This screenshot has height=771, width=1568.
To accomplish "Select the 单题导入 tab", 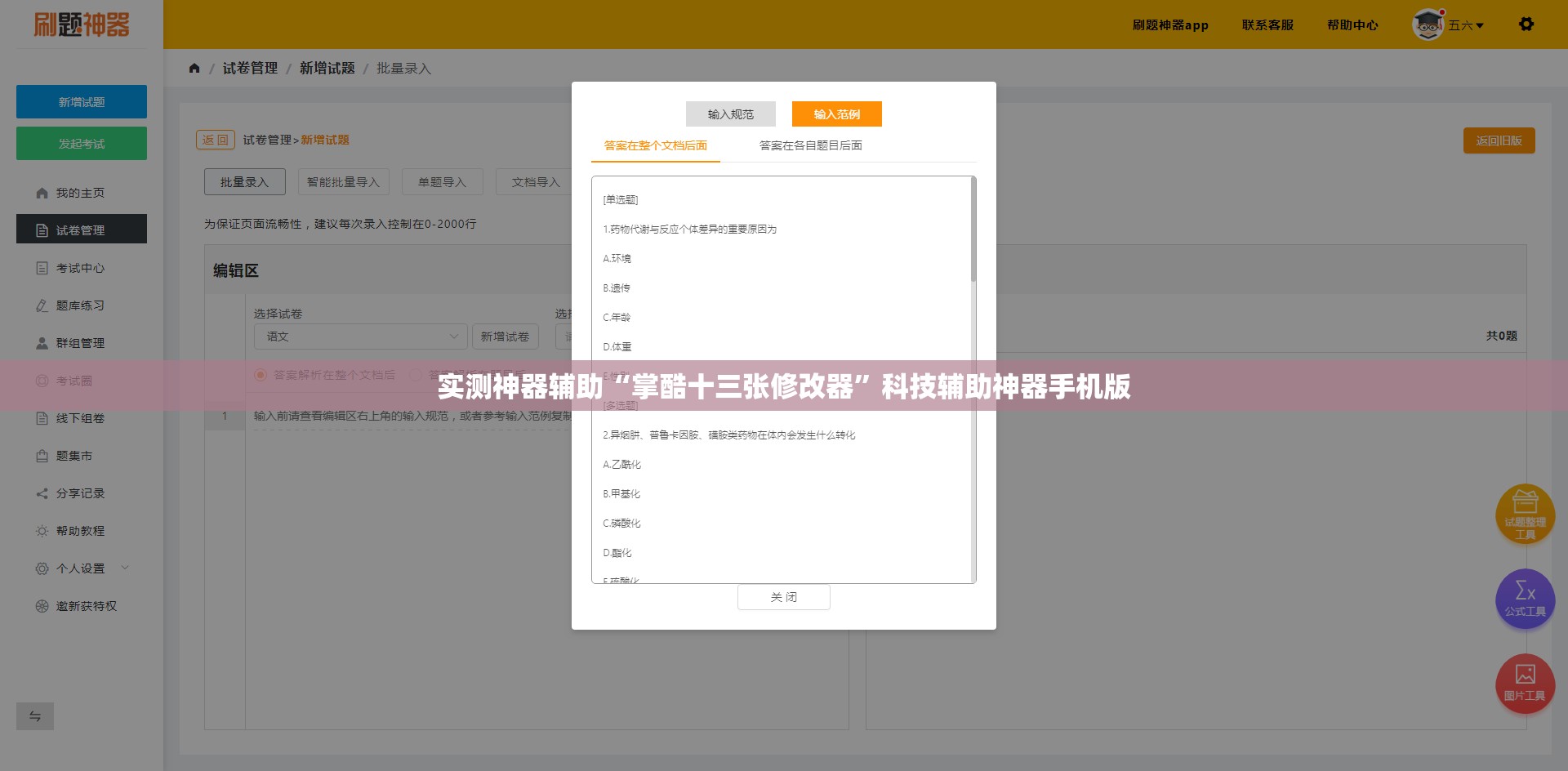I will [x=443, y=182].
